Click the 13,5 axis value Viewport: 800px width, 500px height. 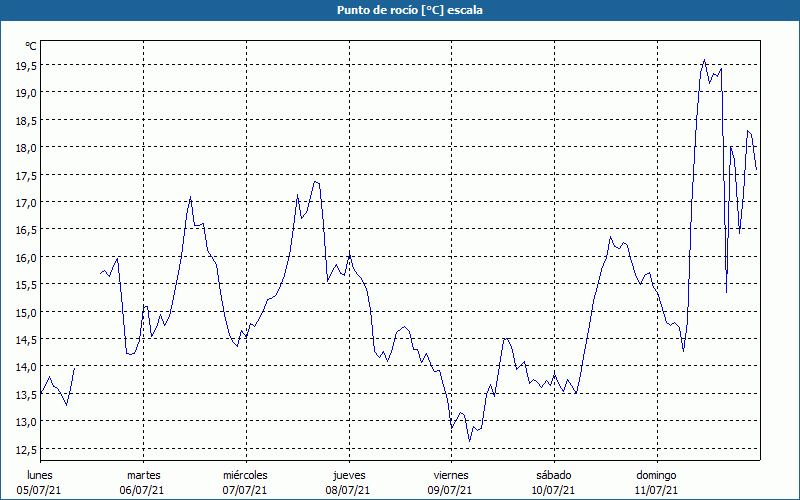pyautogui.click(x=26, y=394)
